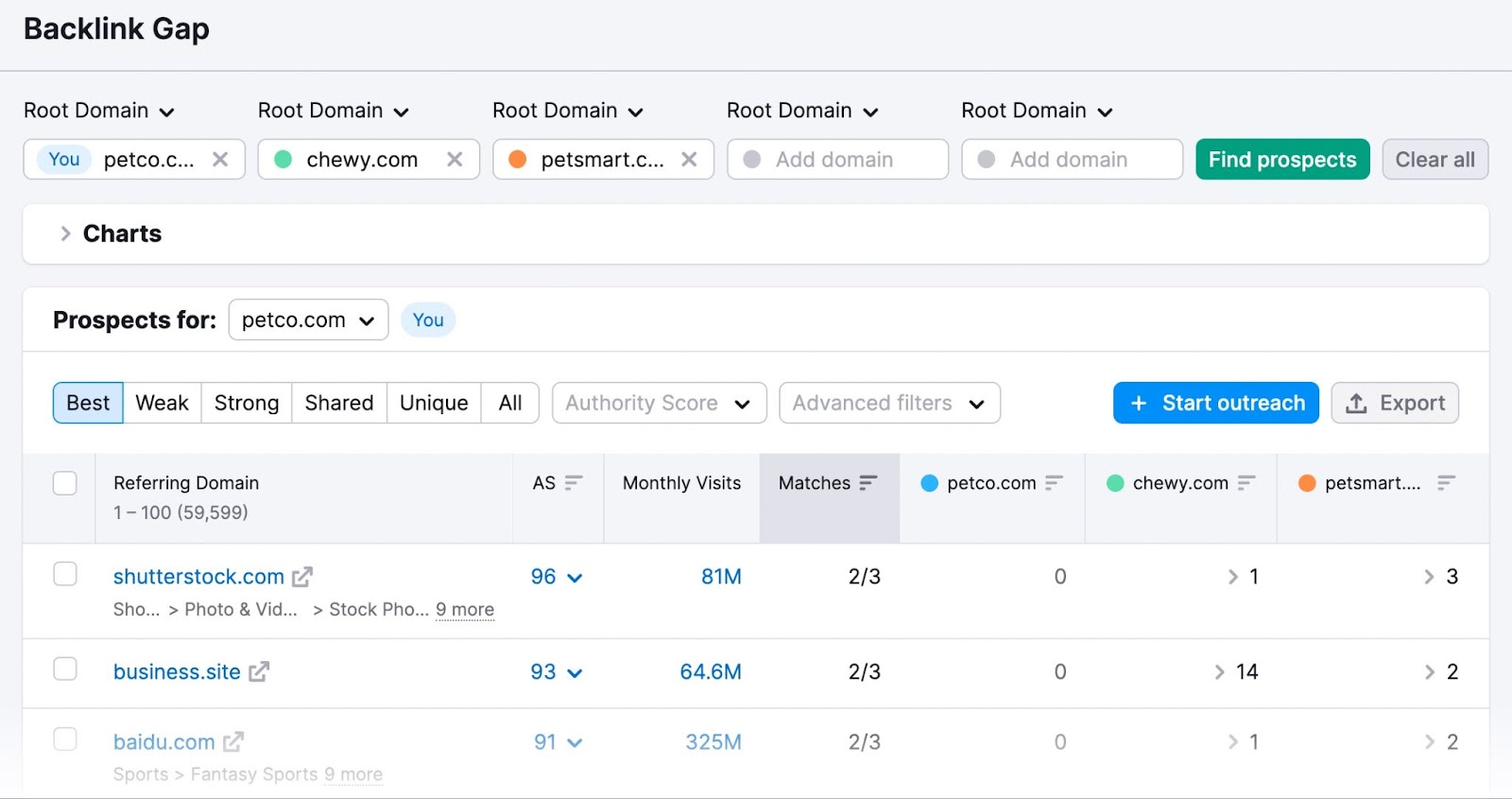Switch to the Weak prospects tab

[x=162, y=404]
